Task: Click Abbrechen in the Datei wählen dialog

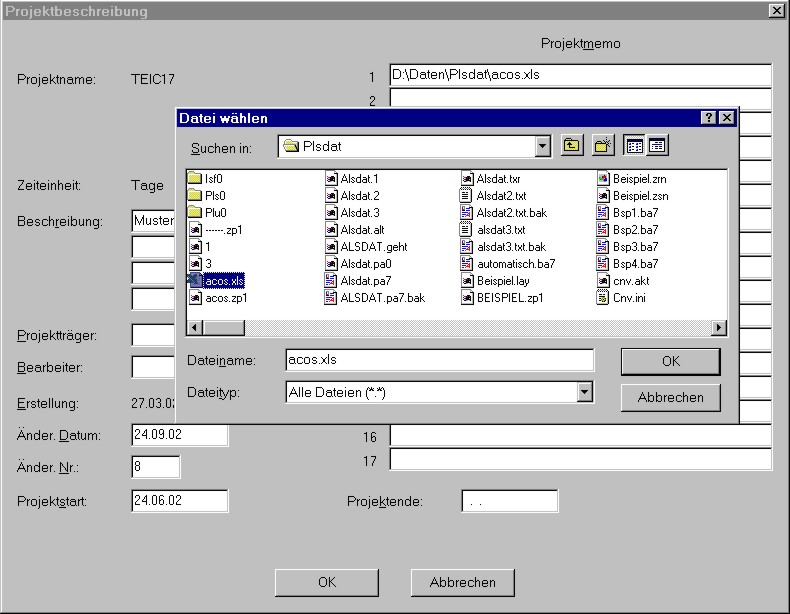Action: click(671, 397)
